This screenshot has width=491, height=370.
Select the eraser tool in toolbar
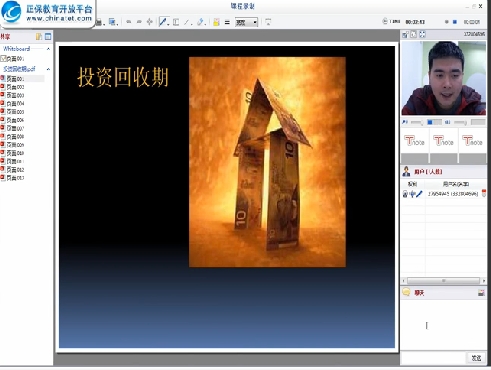[200, 22]
